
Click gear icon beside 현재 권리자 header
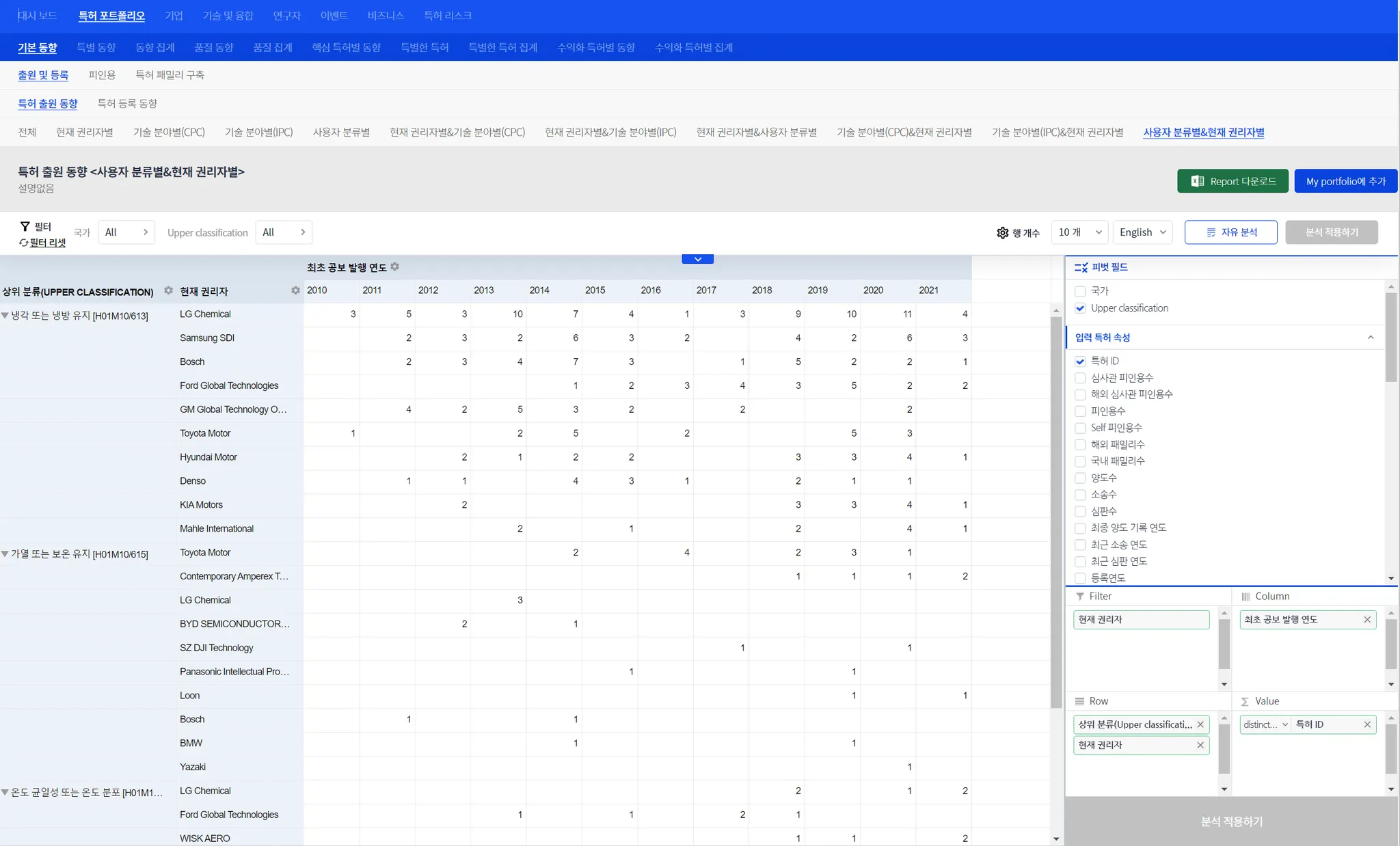coord(295,291)
